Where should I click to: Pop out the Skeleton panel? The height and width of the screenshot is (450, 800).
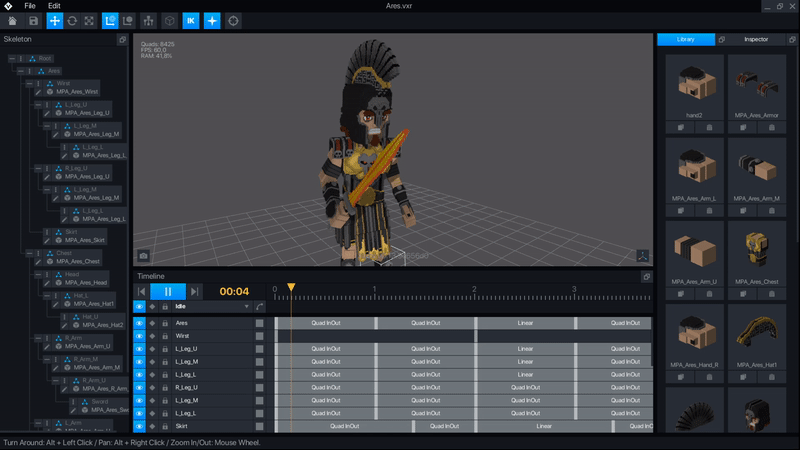pos(122,39)
